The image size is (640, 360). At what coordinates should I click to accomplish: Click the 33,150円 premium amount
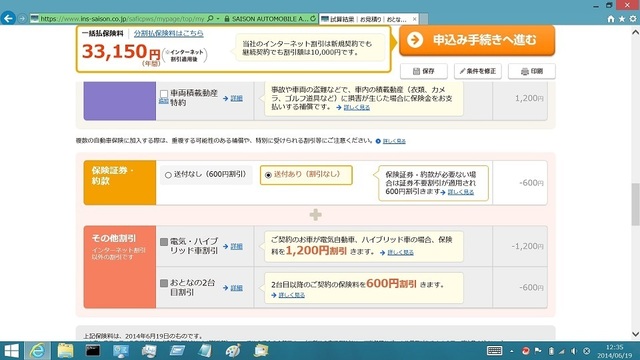(121, 52)
